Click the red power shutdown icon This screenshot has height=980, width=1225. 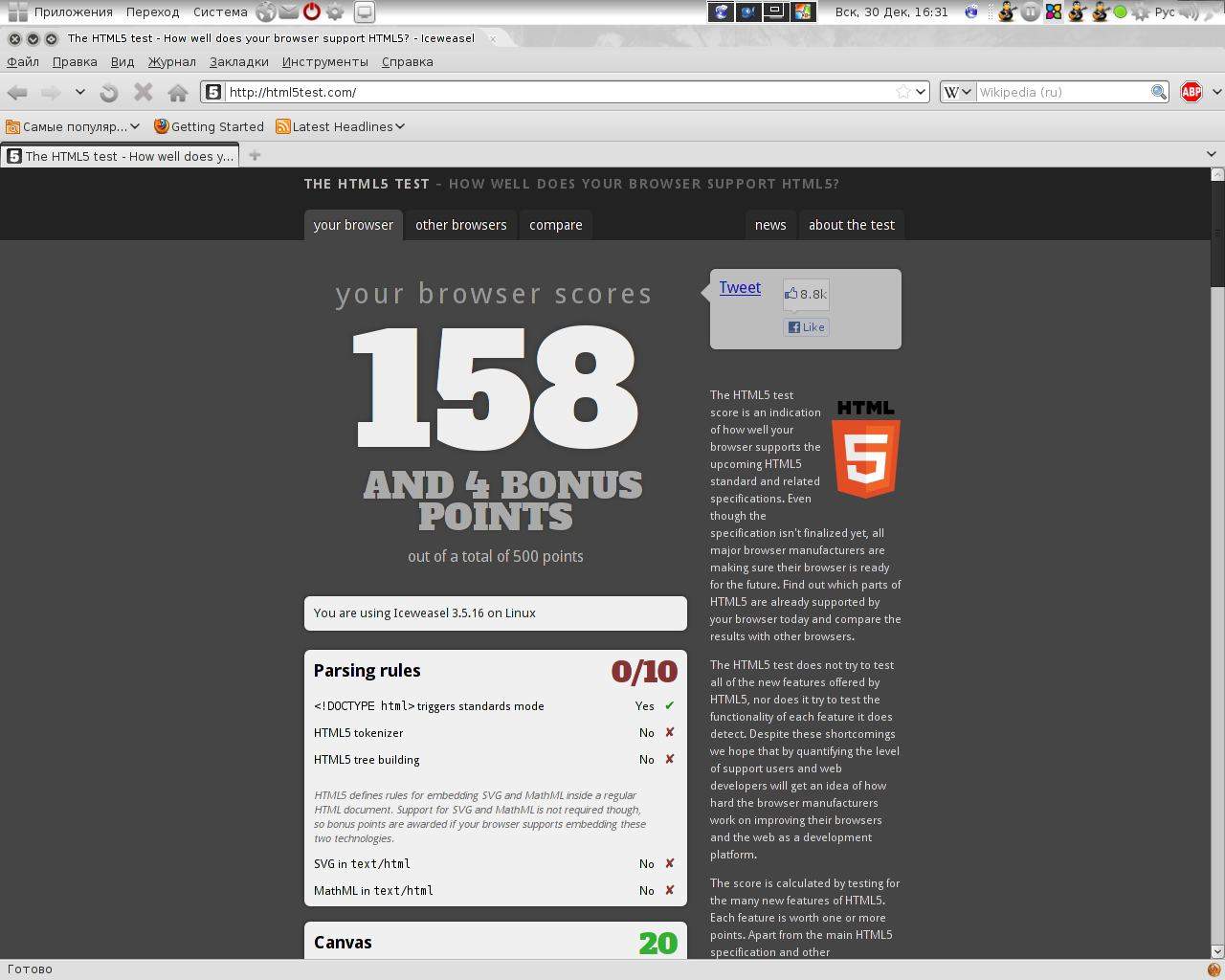[x=312, y=11]
